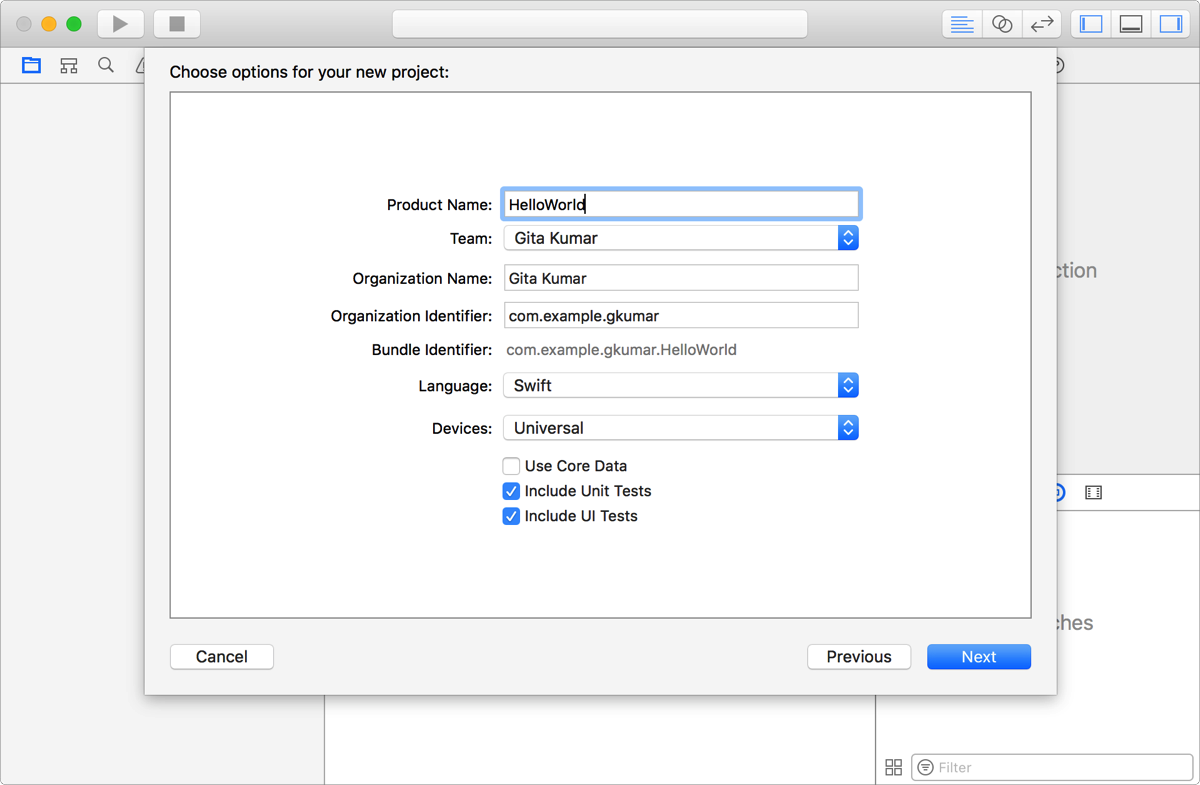
Task: Switch library to icon grid view
Action: [894, 767]
